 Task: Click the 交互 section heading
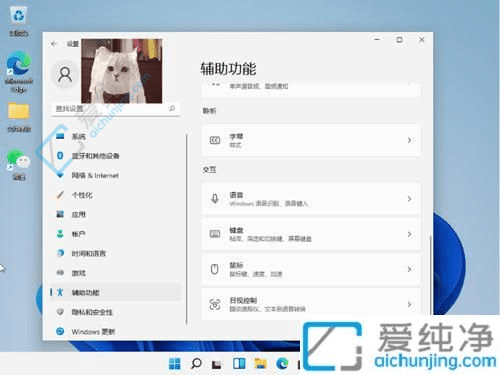point(209,170)
